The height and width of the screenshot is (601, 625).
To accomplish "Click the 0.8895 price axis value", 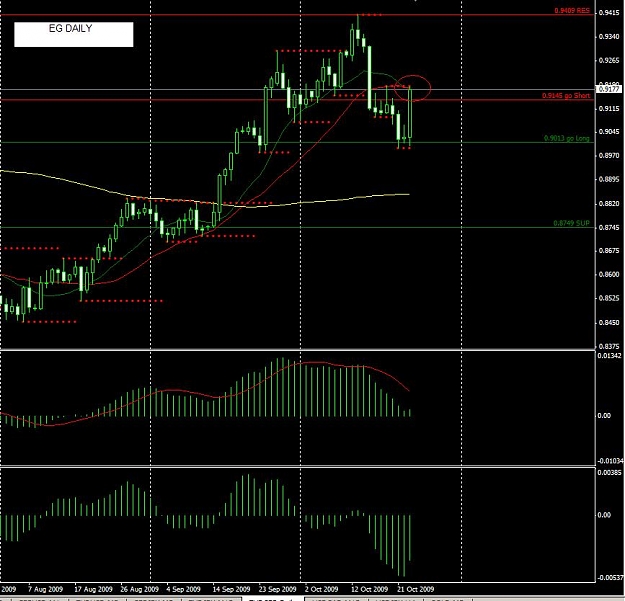I will [609, 179].
